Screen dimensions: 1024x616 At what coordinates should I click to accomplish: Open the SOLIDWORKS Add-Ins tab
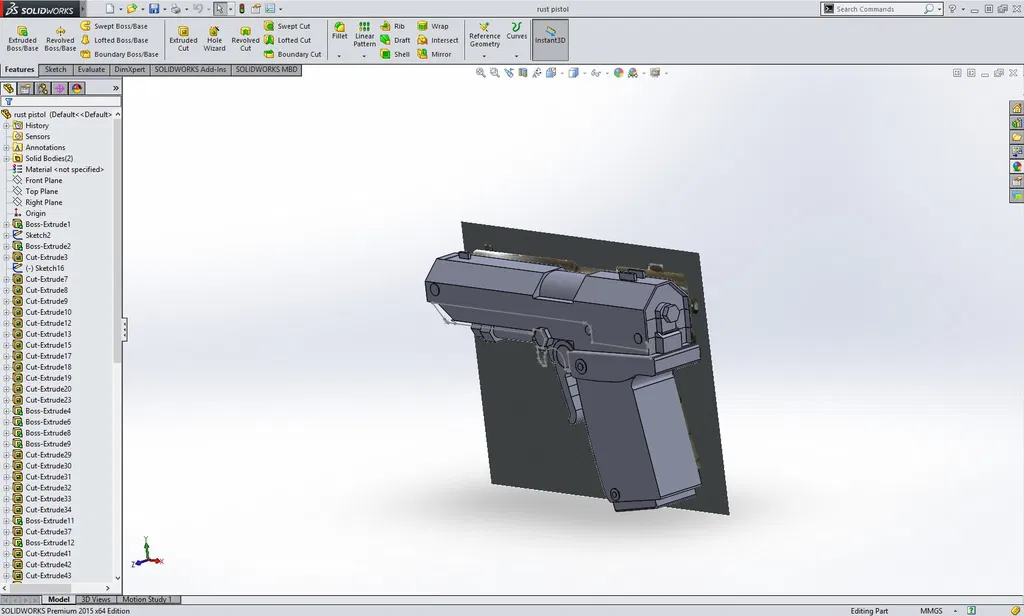coord(189,69)
